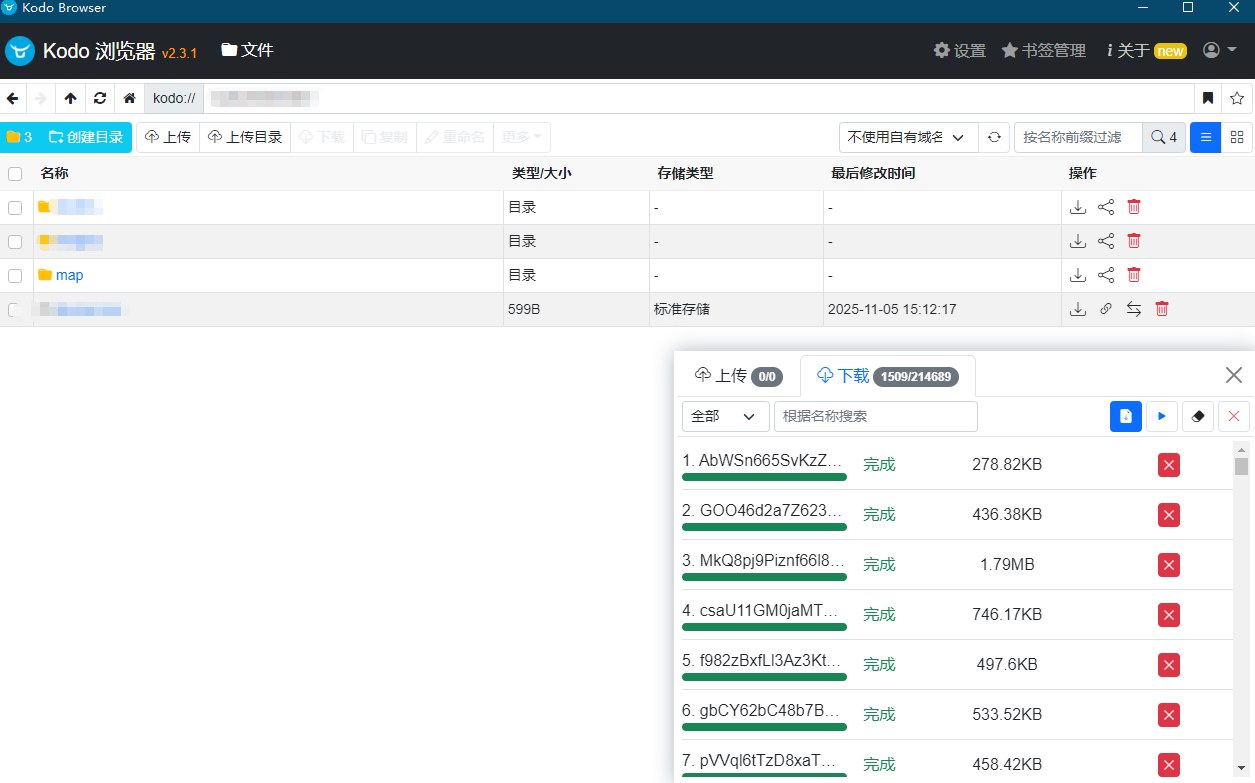Copy link of the 599B file
The image size is (1255, 783).
pyautogui.click(x=1105, y=309)
